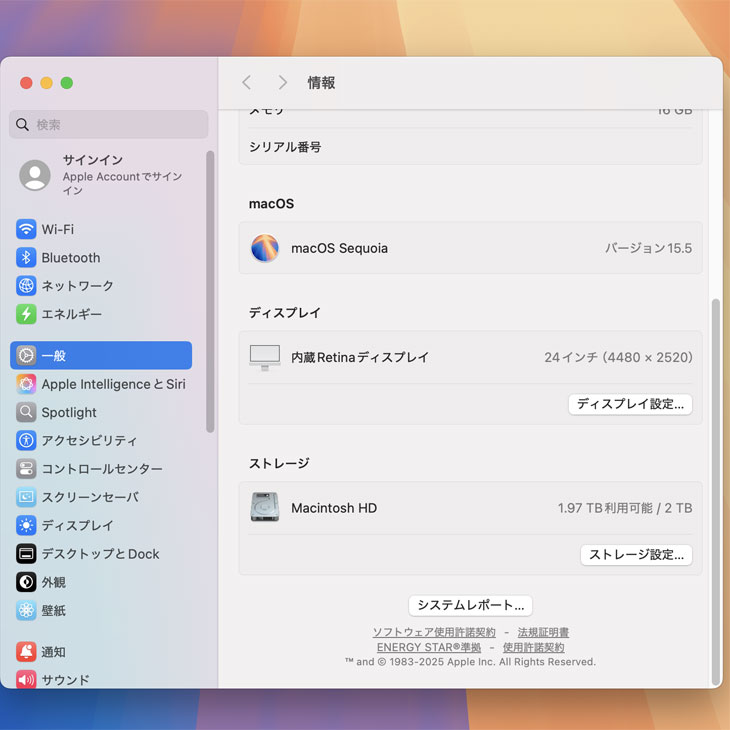Click the main pane scrollbar thumb
Image resolution: width=730 pixels, height=730 pixels.
pyautogui.click(x=716, y=492)
